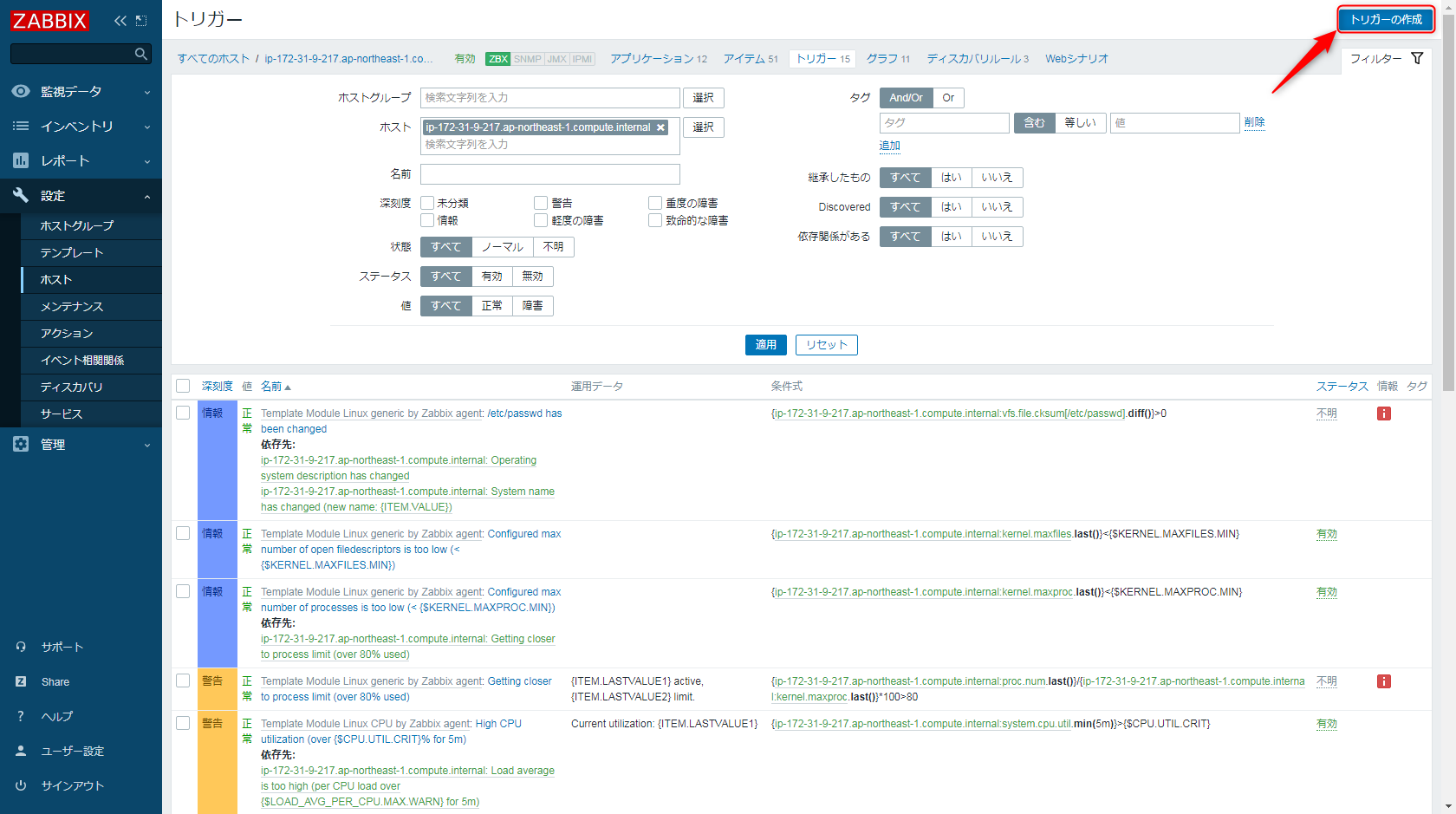Expand the 監視データ menu chevron
This screenshot has height=814, width=1456.
[146, 92]
